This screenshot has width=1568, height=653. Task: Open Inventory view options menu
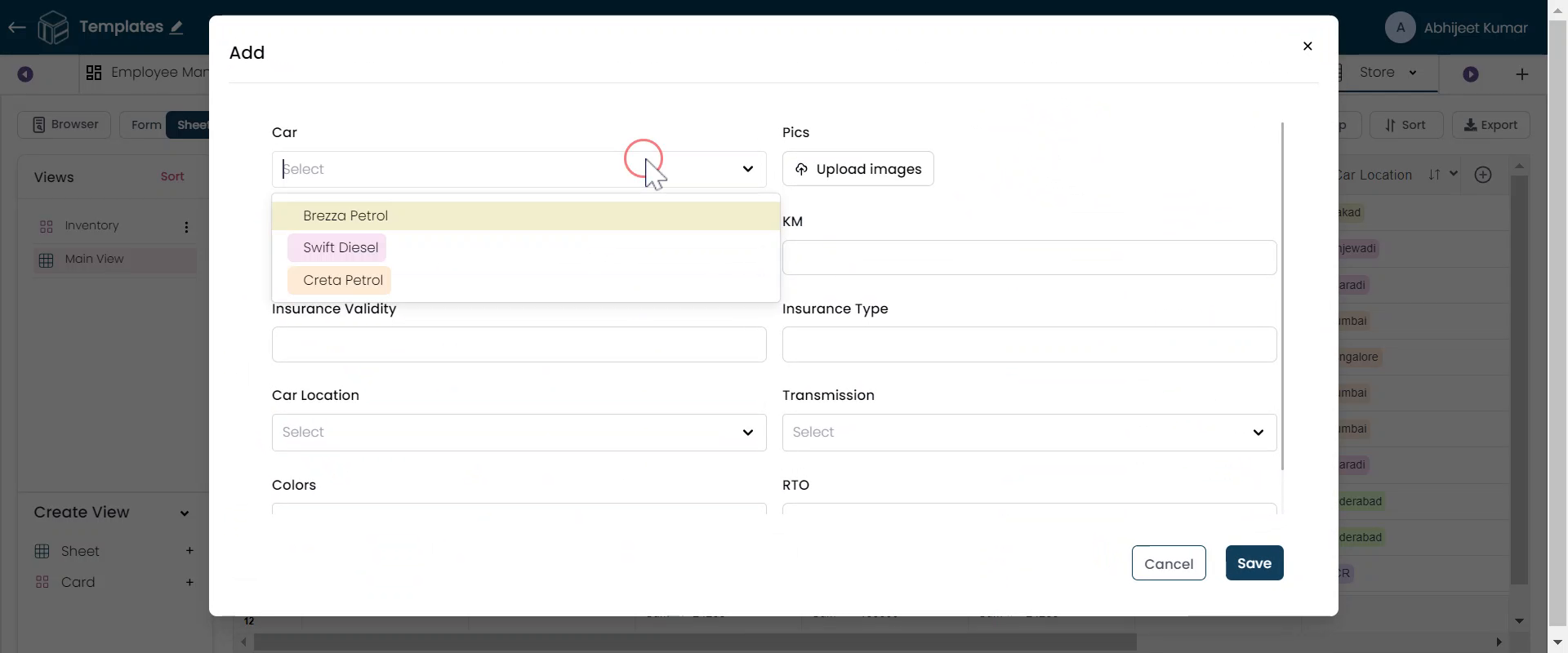(186, 227)
